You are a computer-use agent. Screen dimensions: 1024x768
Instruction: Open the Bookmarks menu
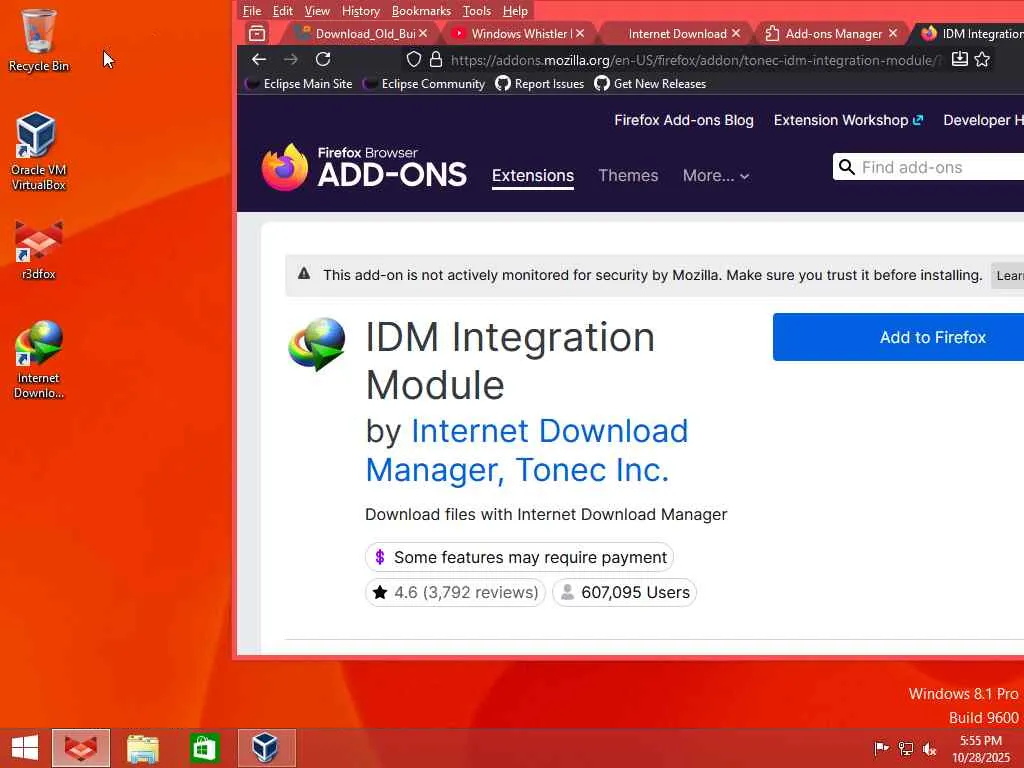click(x=421, y=10)
